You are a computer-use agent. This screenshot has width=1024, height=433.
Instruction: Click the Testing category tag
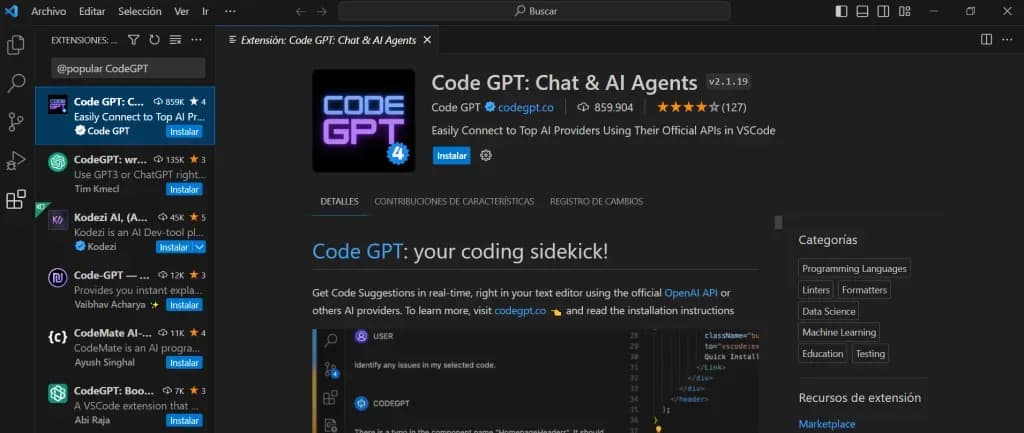[x=870, y=353]
